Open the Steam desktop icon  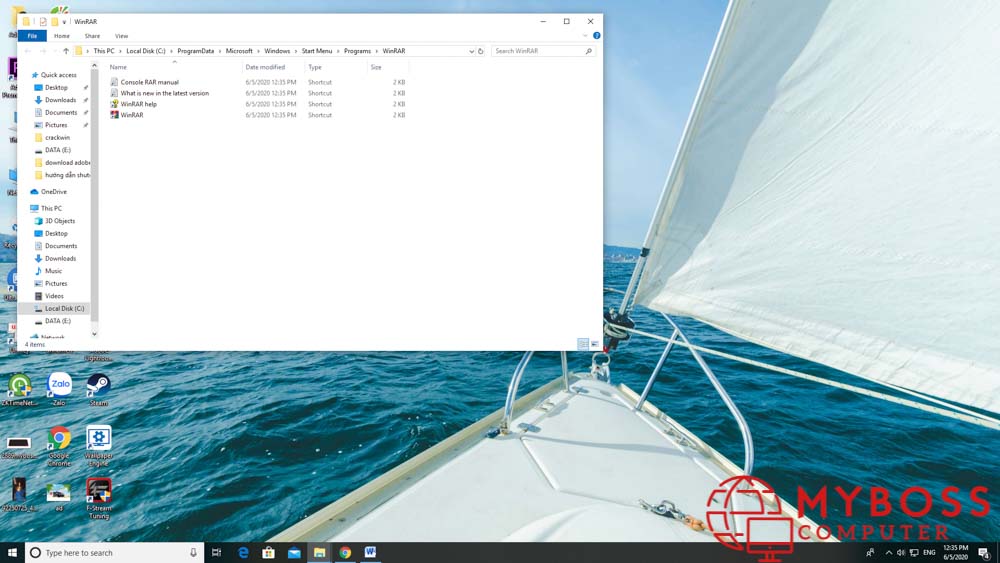coord(98,386)
